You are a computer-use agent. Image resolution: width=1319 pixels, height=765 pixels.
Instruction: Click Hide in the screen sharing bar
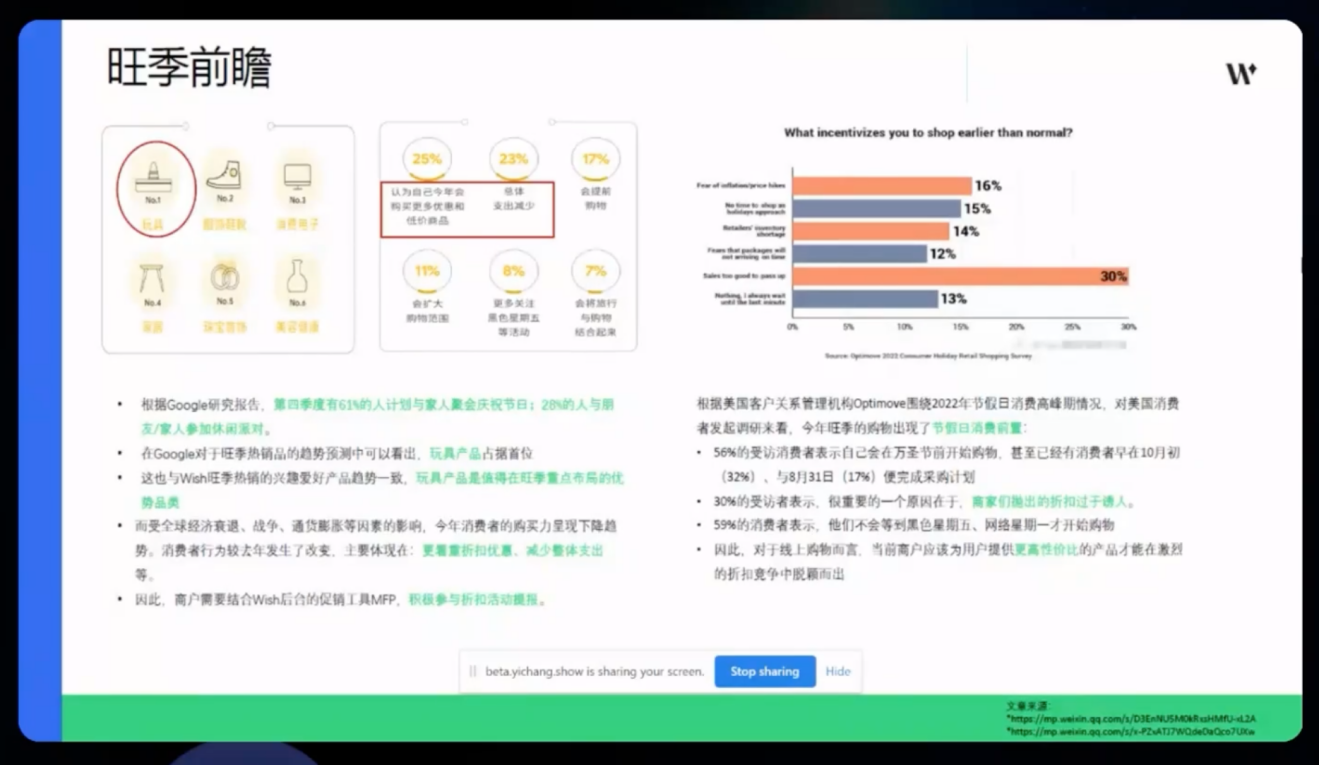pyautogui.click(x=838, y=671)
